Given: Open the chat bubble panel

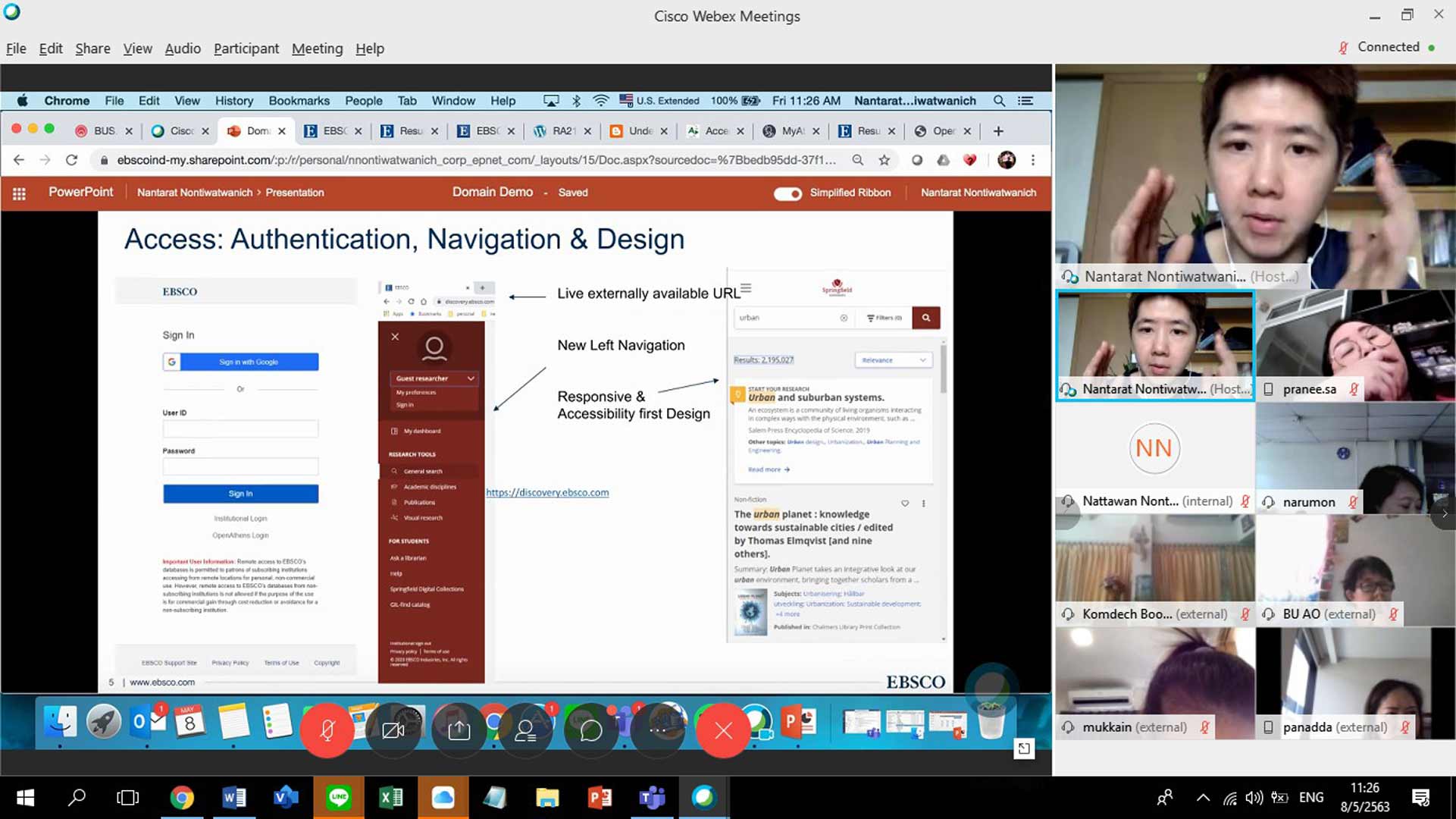Looking at the screenshot, I should pos(590,730).
